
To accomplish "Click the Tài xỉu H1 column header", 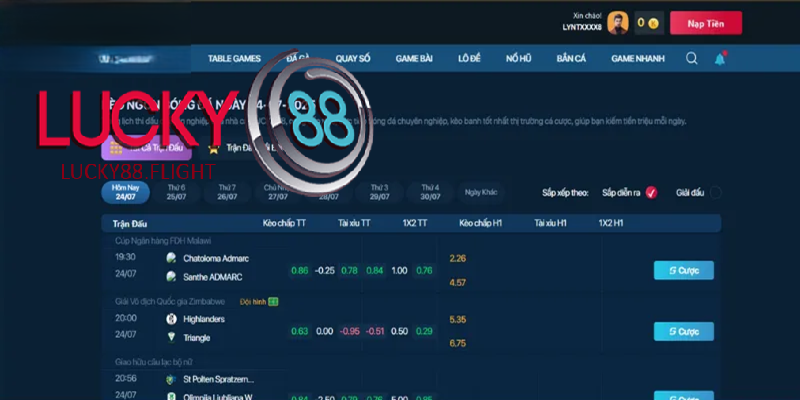I will click(551, 223).
